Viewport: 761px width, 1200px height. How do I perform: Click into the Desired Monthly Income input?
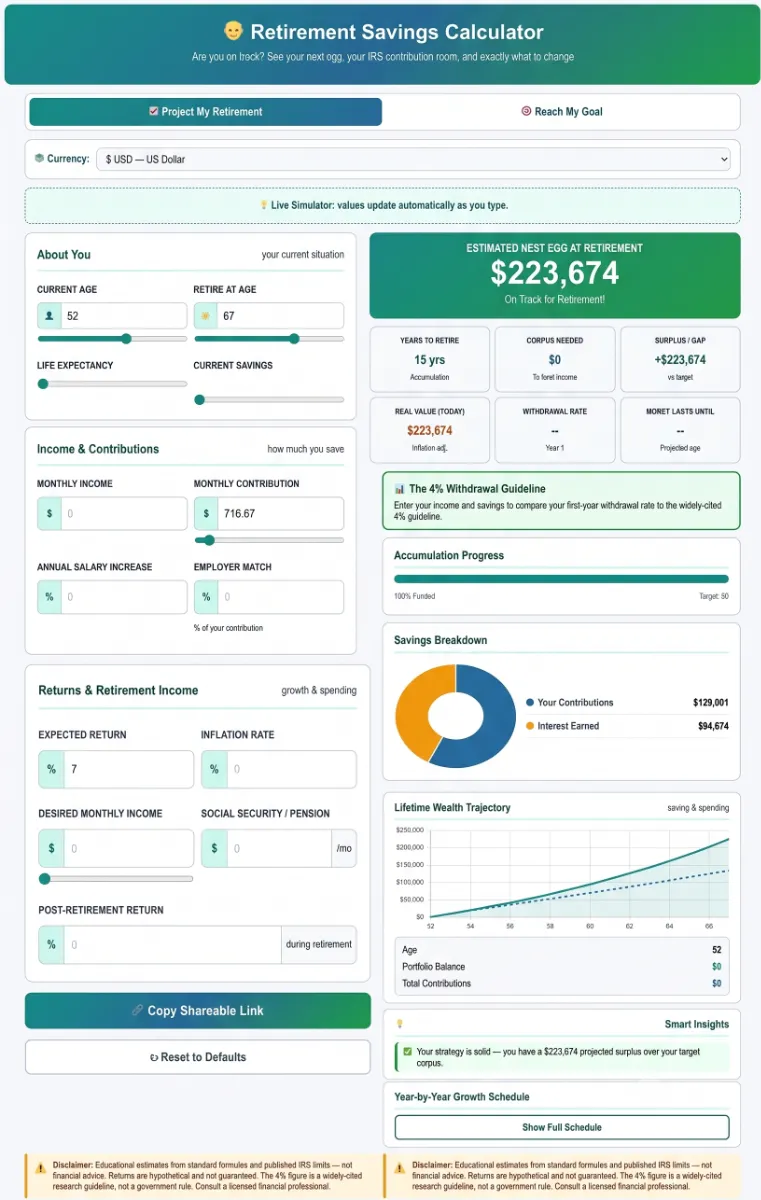click(129, 848)
